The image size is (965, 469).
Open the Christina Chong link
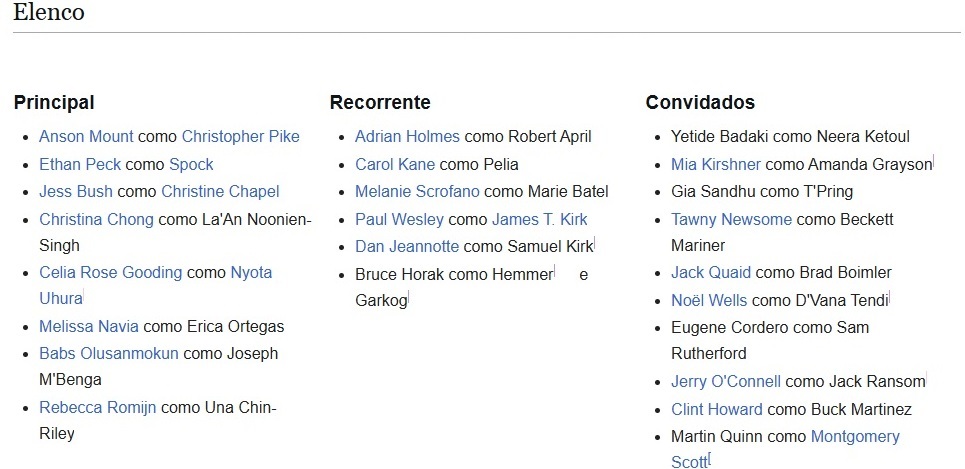coord(96,220)
